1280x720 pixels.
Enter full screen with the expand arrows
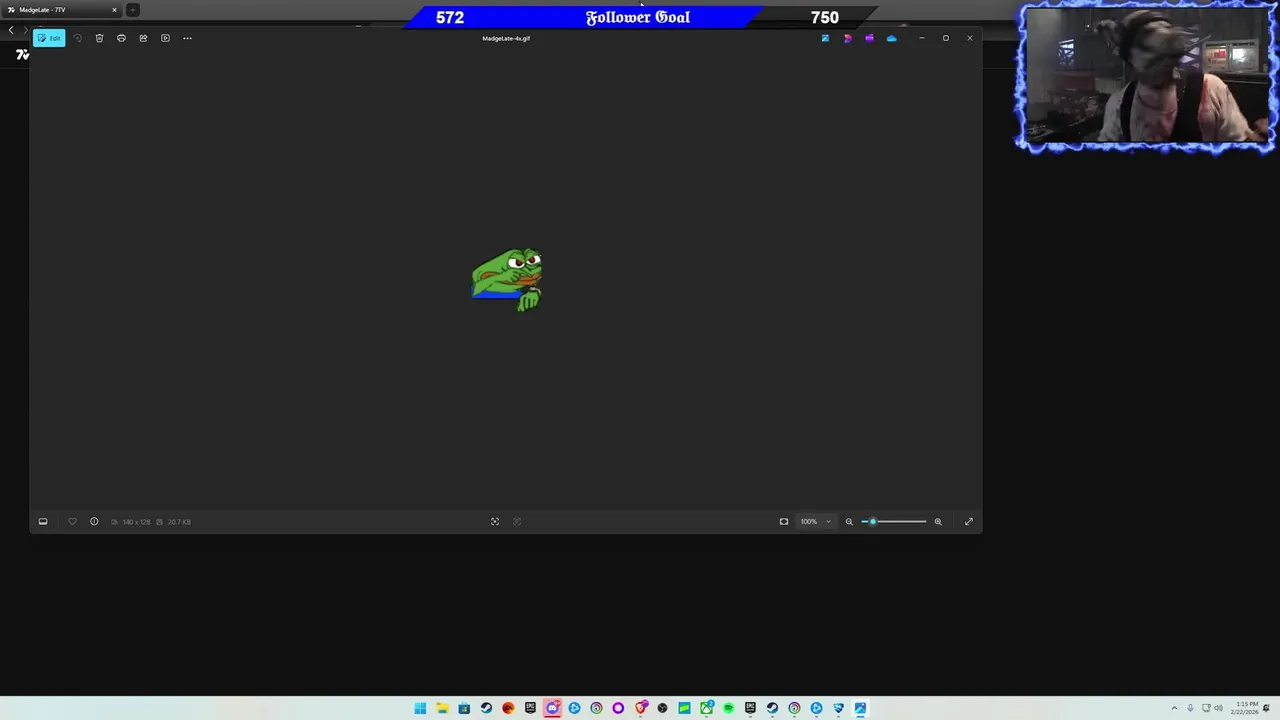pos(968,521)
